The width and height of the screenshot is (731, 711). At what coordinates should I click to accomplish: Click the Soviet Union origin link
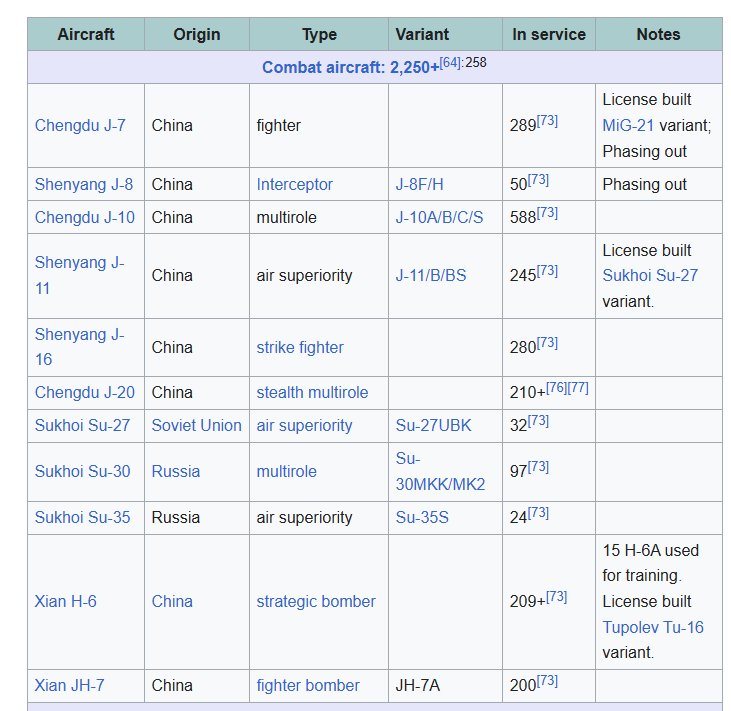[196, 425]
